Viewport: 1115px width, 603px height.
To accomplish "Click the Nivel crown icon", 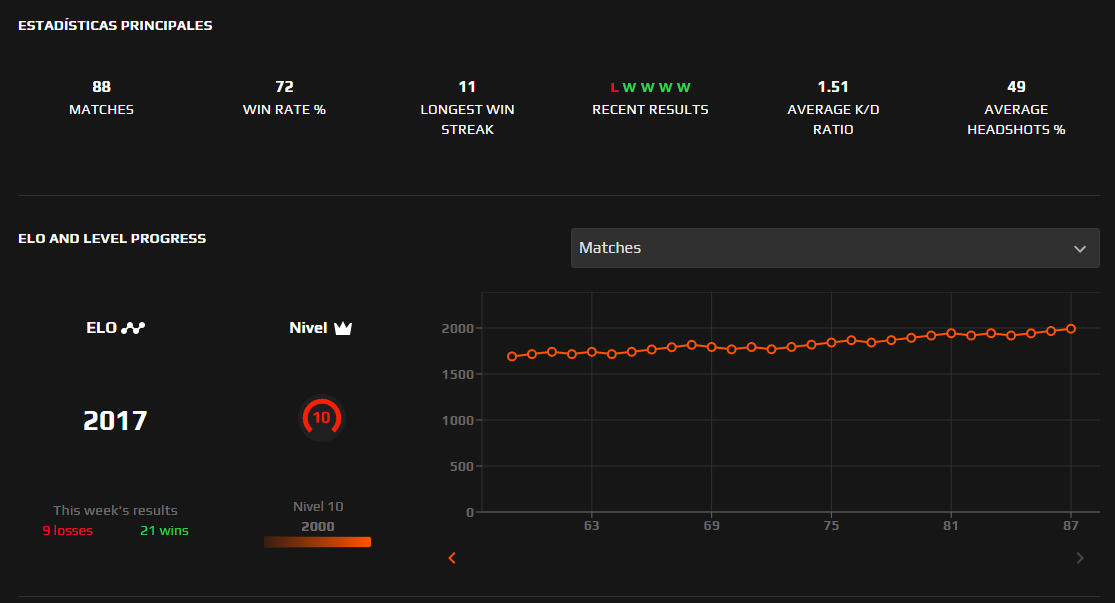I will pyautogui.click(x=343, y=328).
